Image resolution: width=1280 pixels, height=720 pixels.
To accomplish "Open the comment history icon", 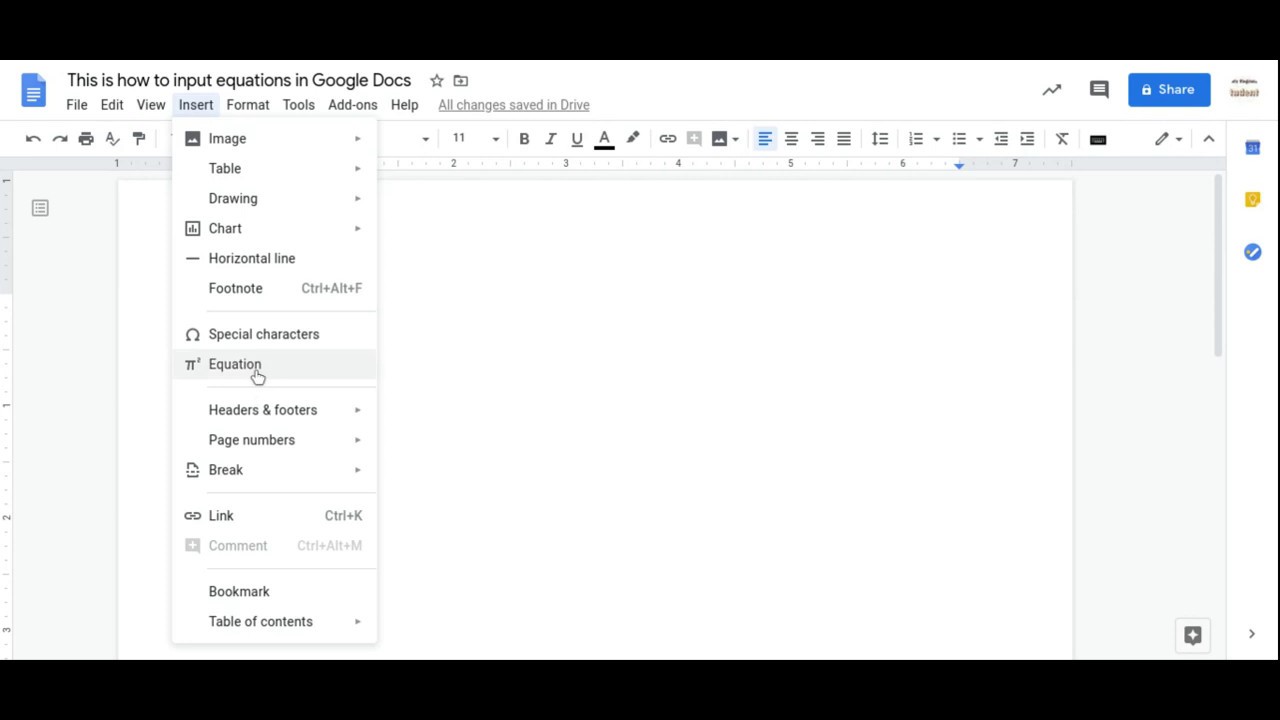I will [1099, 90].
